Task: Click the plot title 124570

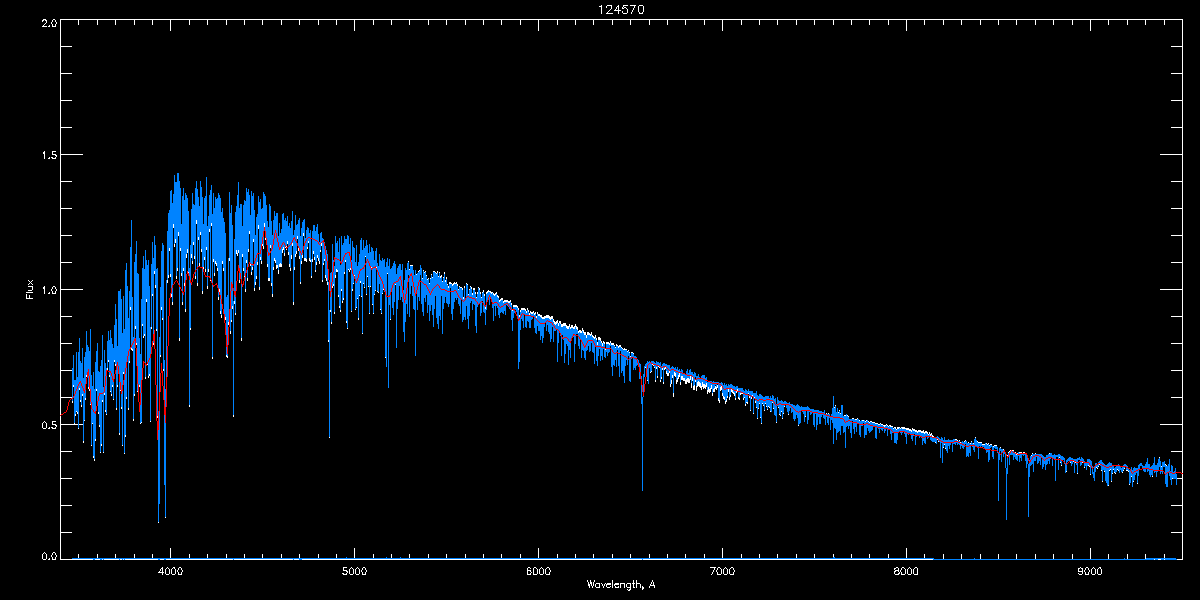Action: [x=620, y=9]
